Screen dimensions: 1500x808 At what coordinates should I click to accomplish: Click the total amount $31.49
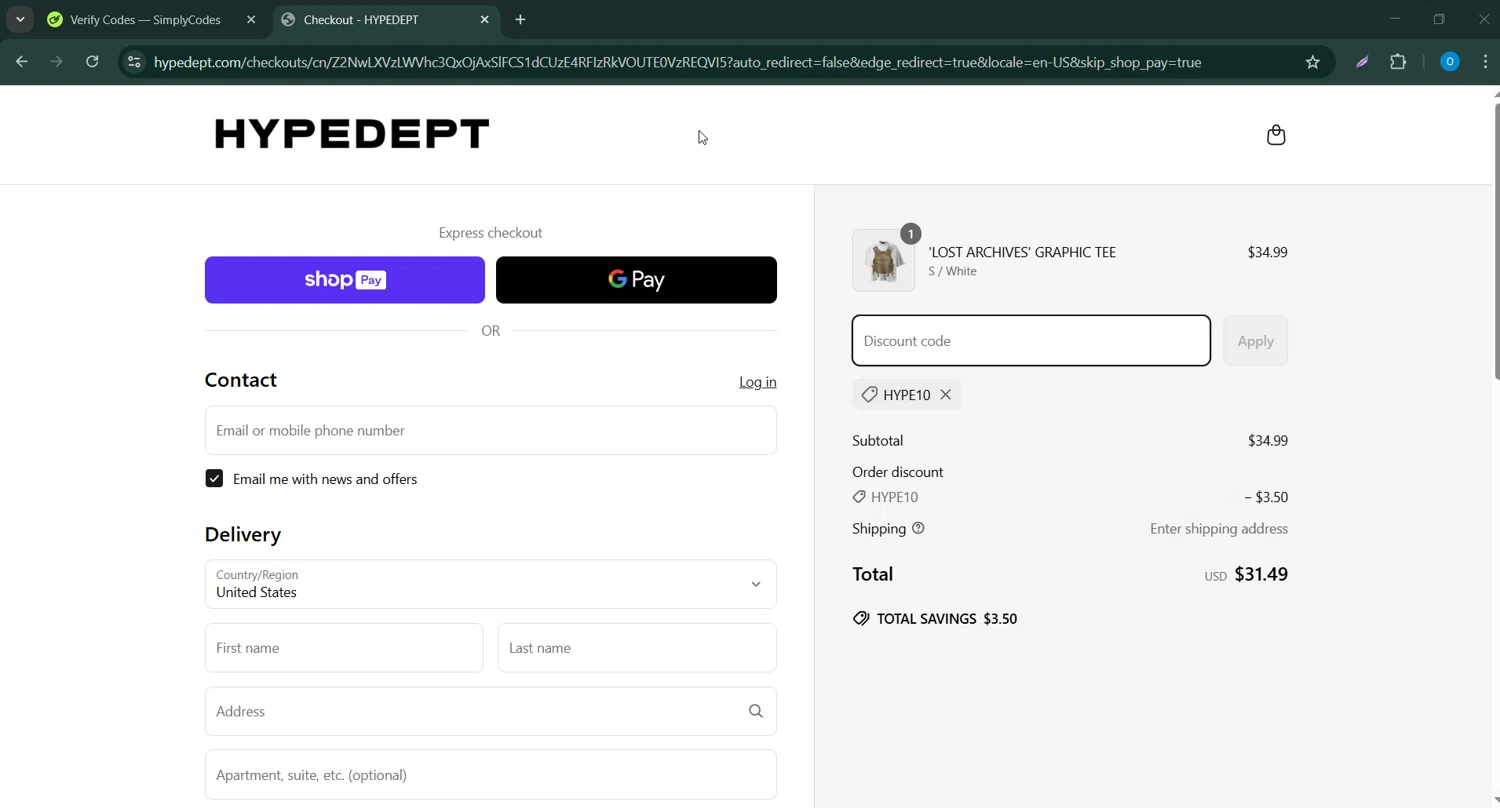pyautogui.click(x=1261, y=574)
